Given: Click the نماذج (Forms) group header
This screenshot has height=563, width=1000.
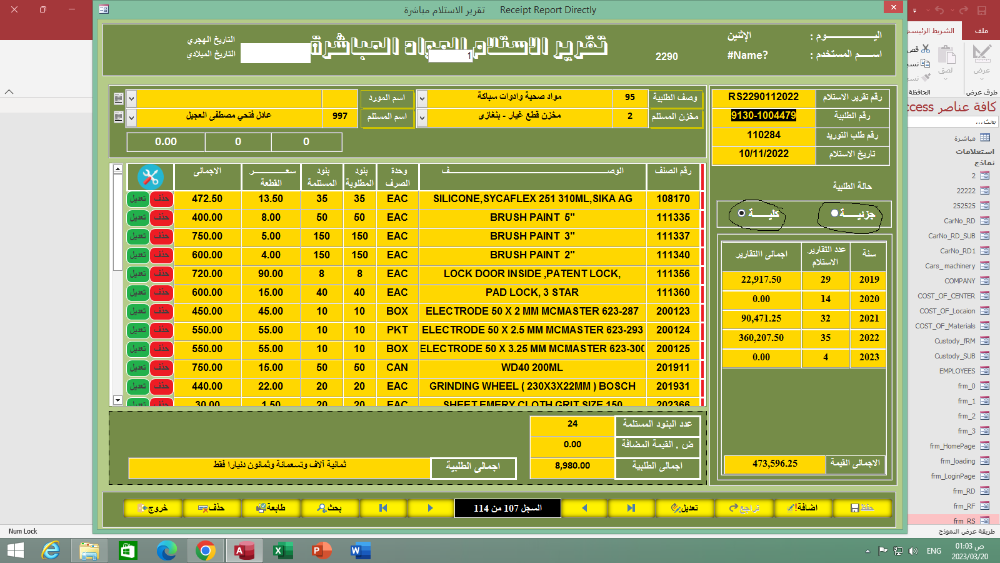Looking at the screenshot, I should point(984,163).
